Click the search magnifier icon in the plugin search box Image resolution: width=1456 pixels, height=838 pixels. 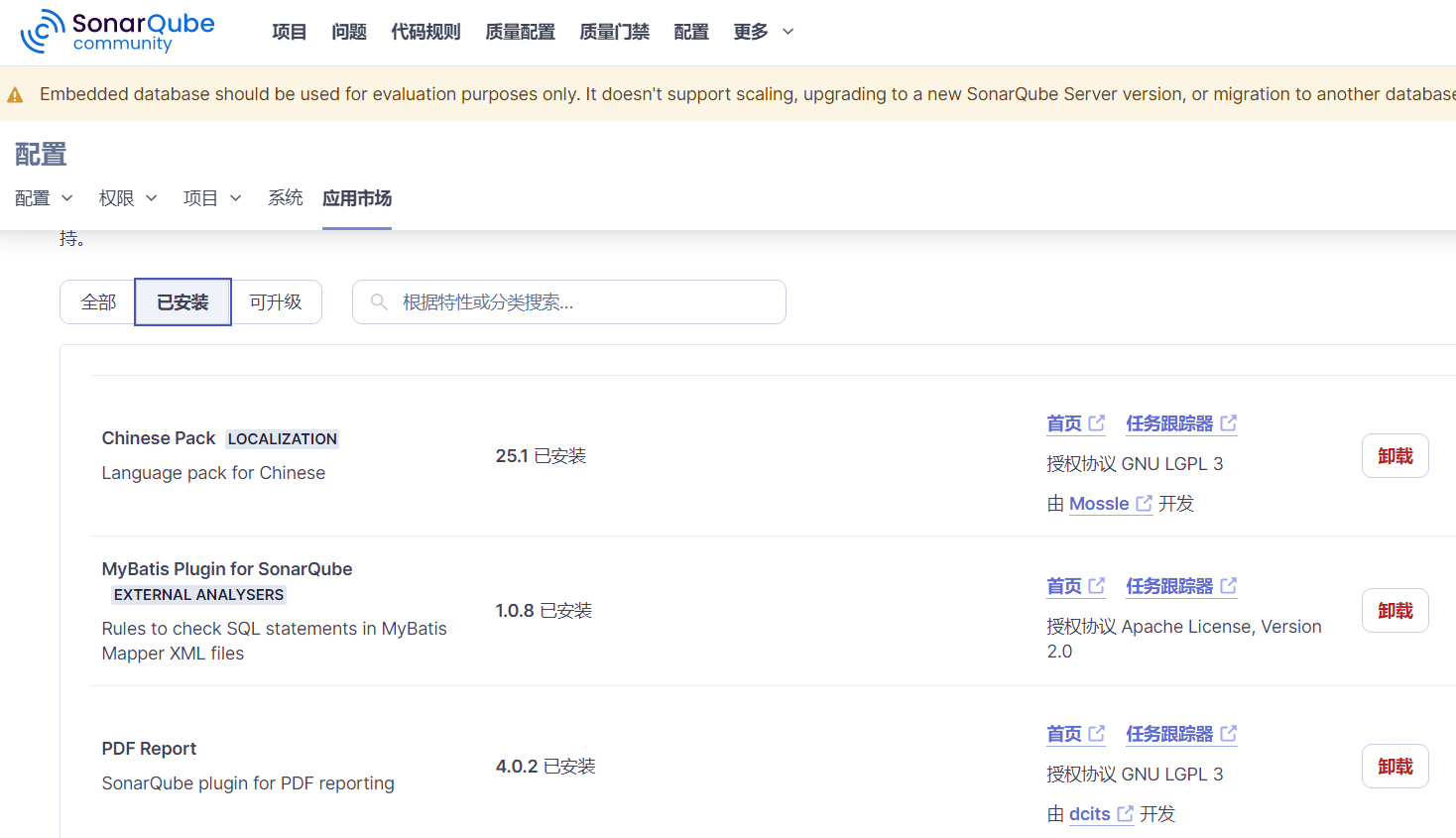coord(379,301)
